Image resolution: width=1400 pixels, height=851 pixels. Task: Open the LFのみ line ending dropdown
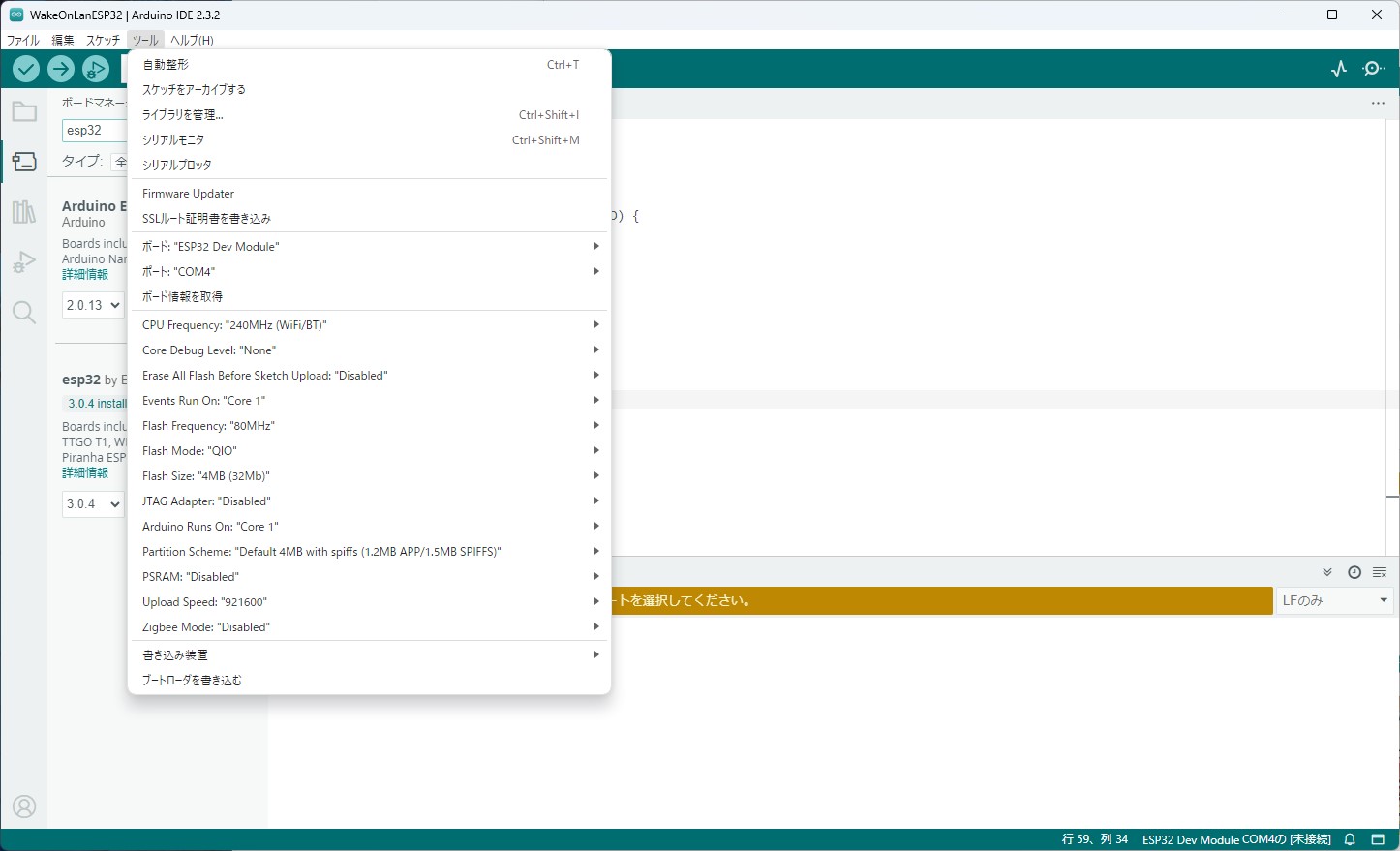(1335, 601)
